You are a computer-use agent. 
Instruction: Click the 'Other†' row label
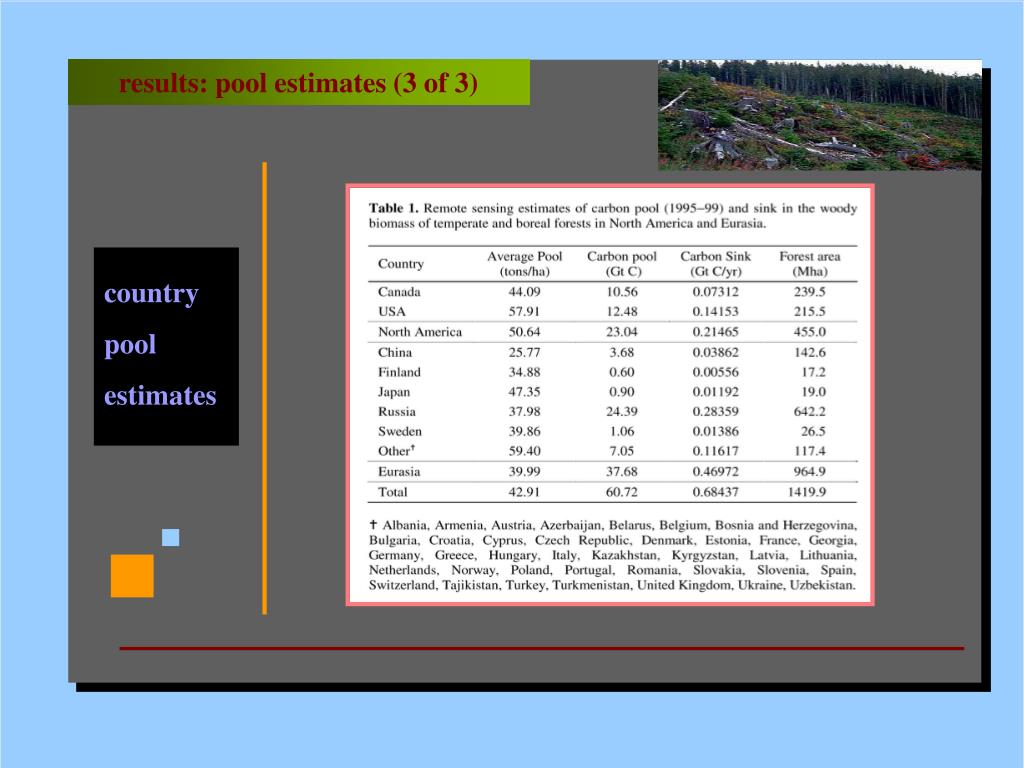[x=397, y=451]
